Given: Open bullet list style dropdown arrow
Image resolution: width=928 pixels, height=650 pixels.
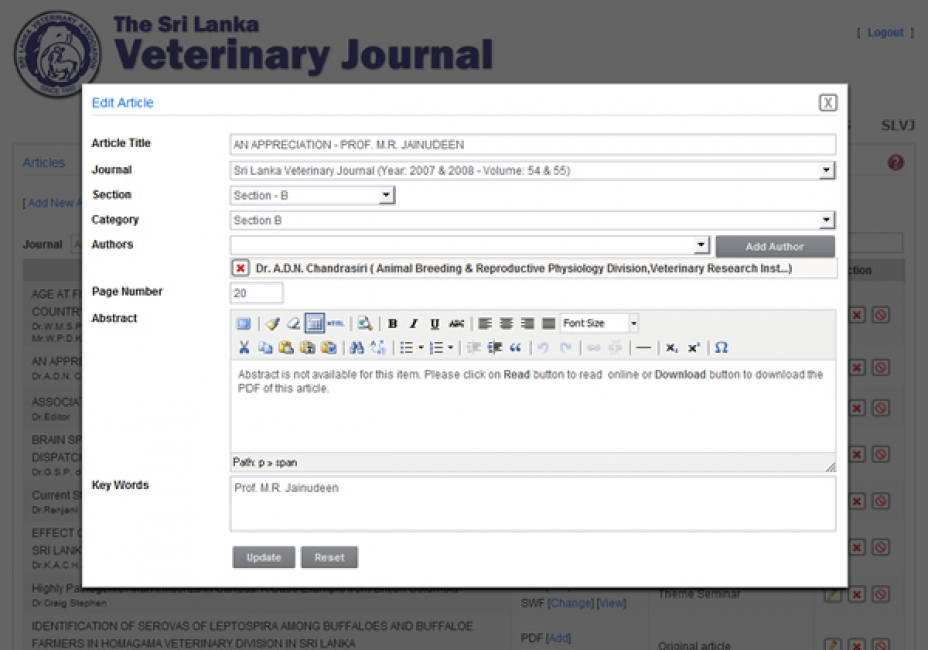Looking at the screenshot, I should (421, 347).
